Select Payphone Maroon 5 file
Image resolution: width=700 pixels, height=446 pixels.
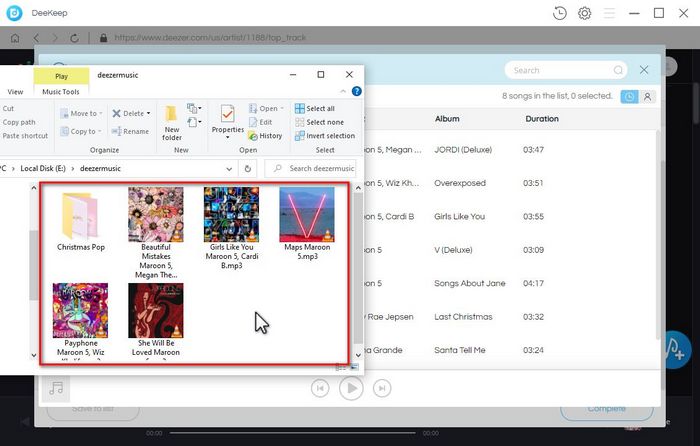(80, 320)
